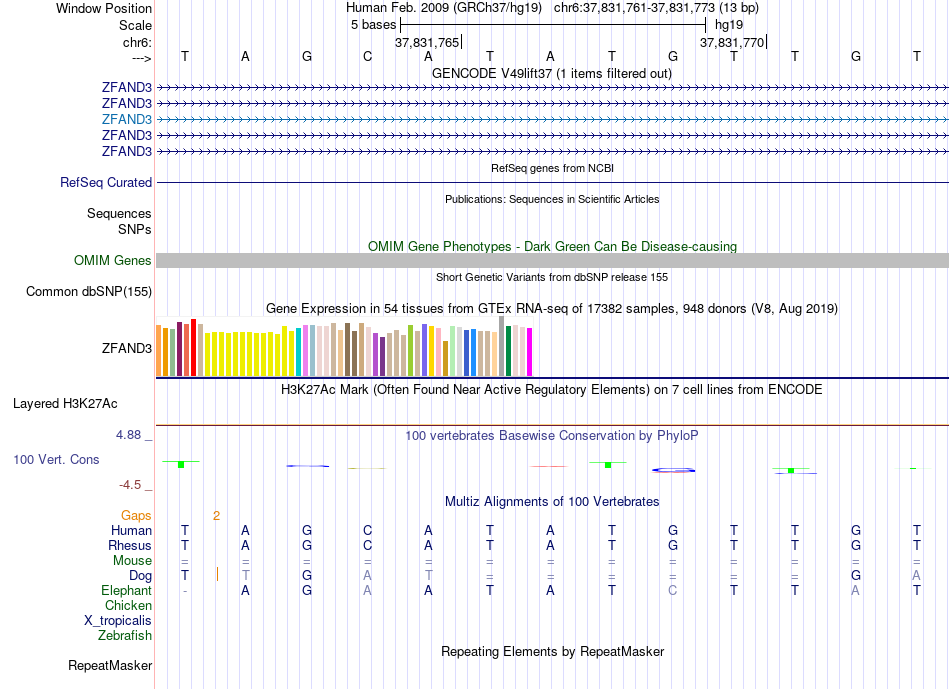The image size is (950, 689).
Task: Click the RepeatMasker track label
Action: (110, 665)
